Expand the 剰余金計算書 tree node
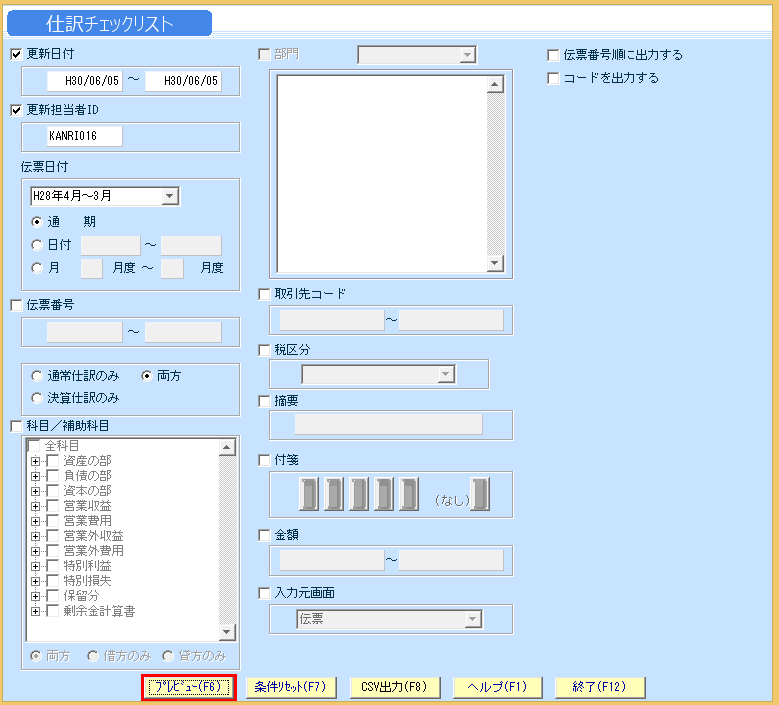 [x=35, y=611]
